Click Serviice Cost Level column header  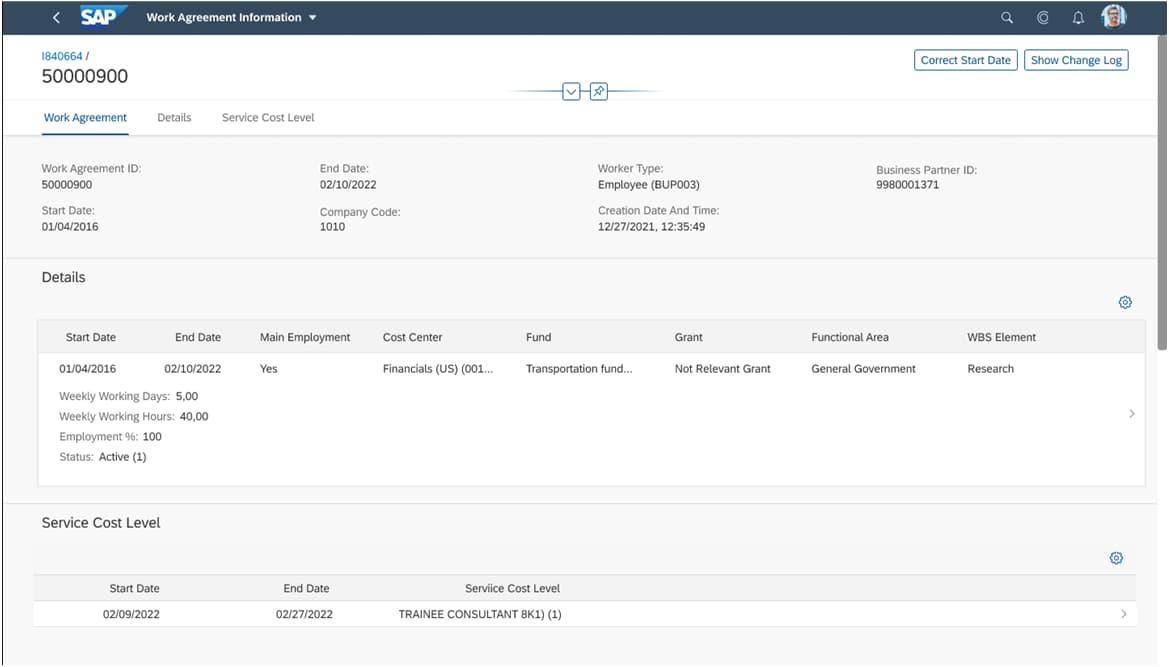(x=512, y=589)
